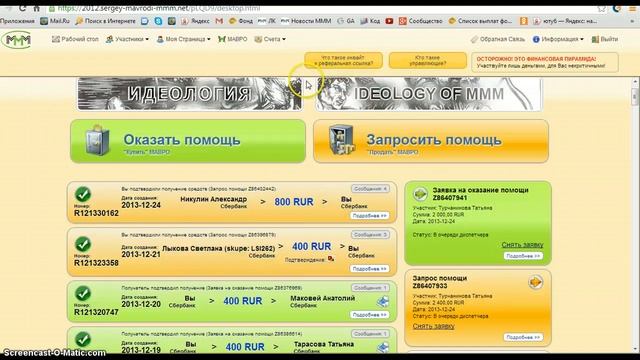Click the green checkmark for order R121320747
The image size is (640, 360).
click(x=83, y=293)
